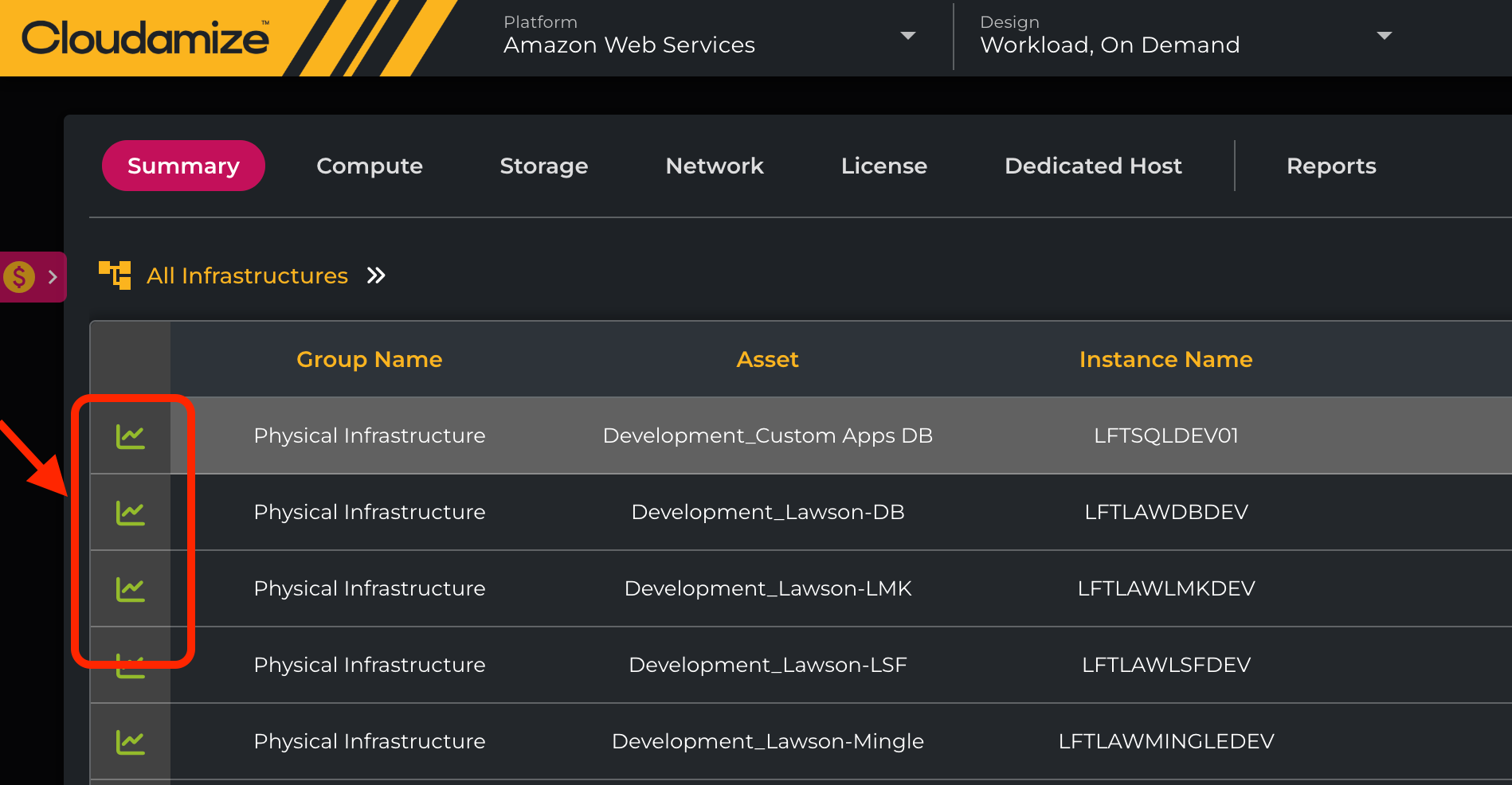Expand the cost side panel arrow
Screen dimensions: 1512x785
click(53, 277)
